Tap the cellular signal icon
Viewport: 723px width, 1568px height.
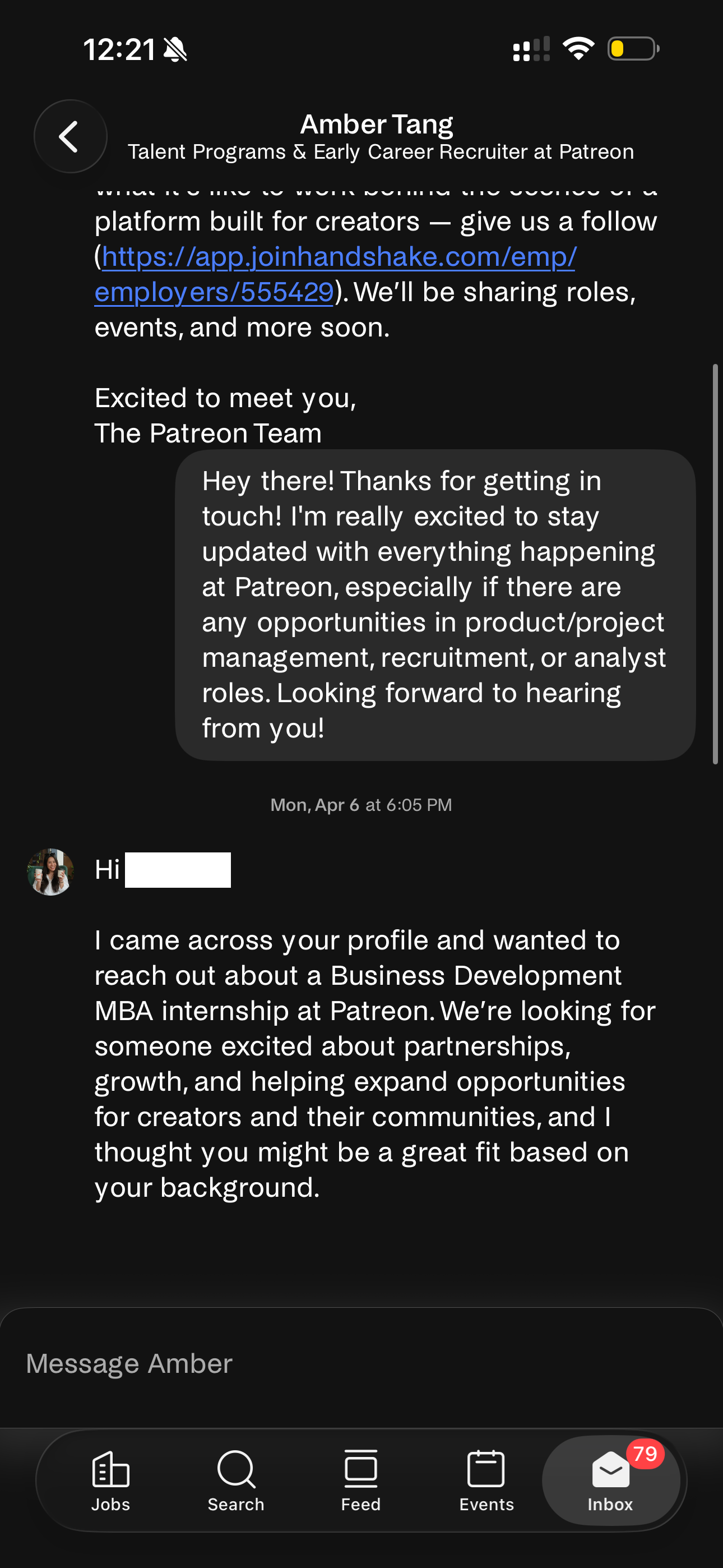[x=531, y=49]
